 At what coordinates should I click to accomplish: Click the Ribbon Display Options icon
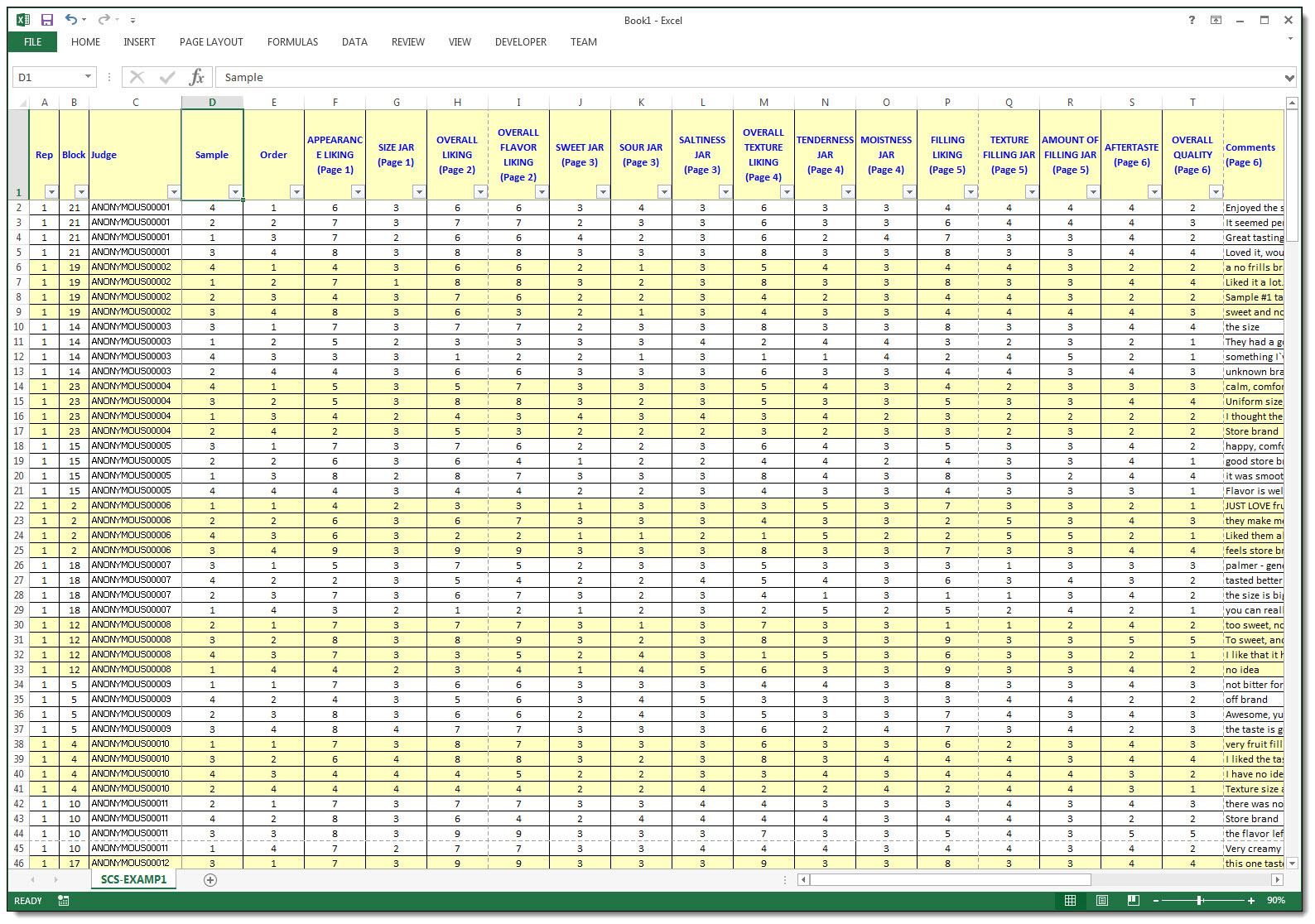tap(1216, 20)
